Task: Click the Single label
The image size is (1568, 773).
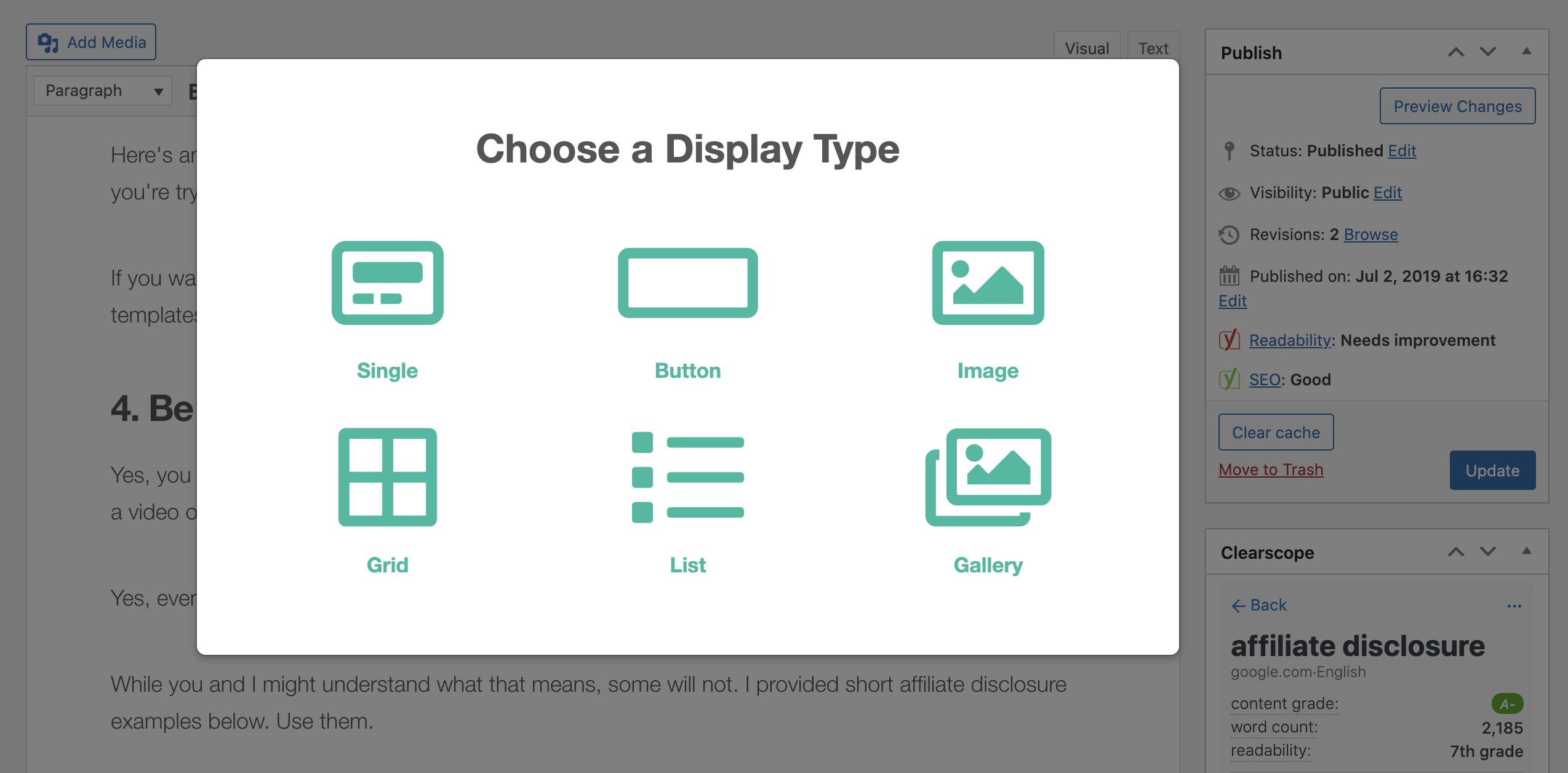Action: (388, 370)
